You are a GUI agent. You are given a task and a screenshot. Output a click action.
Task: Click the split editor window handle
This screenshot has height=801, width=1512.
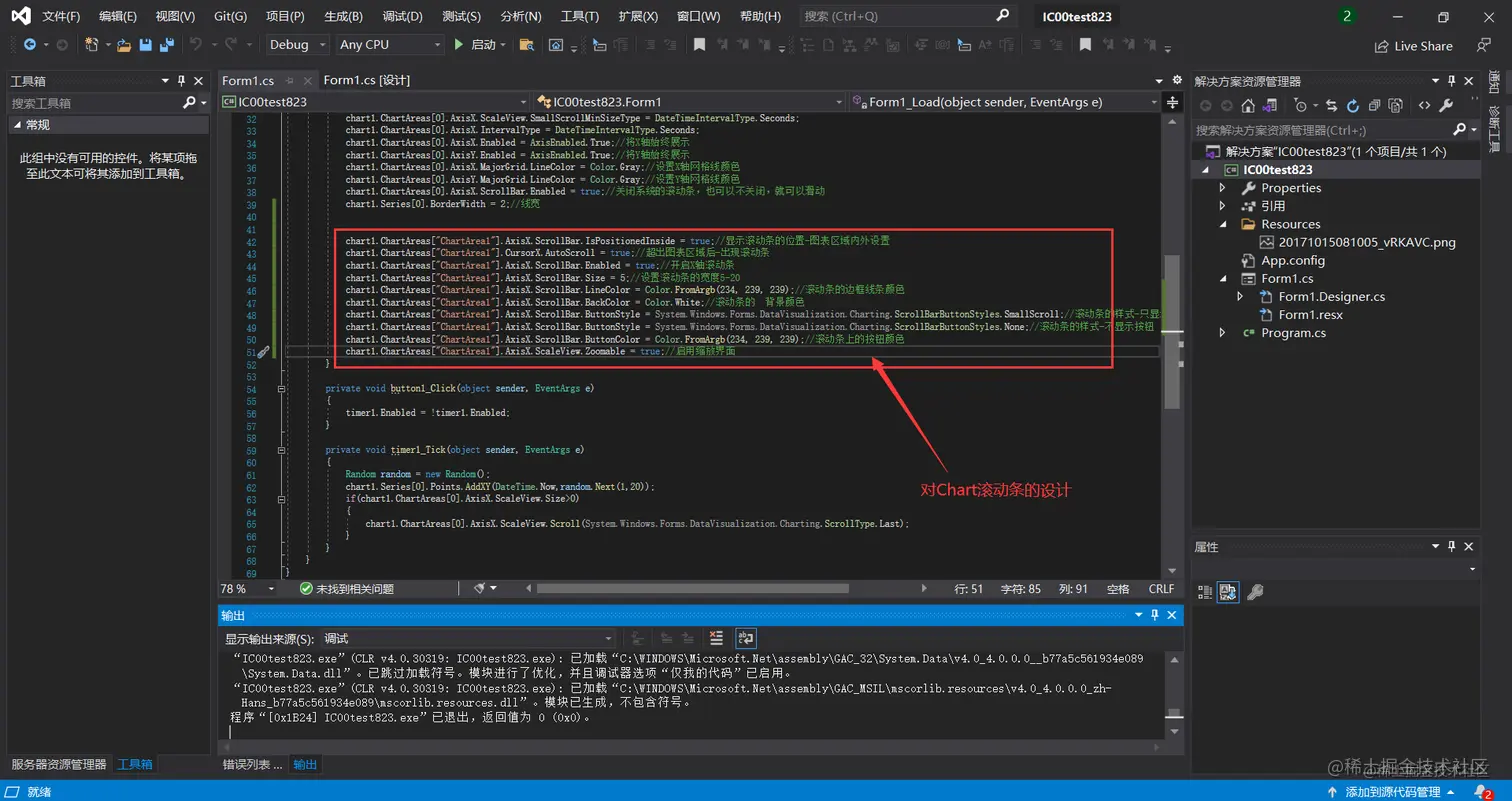tap(1172, 102)
